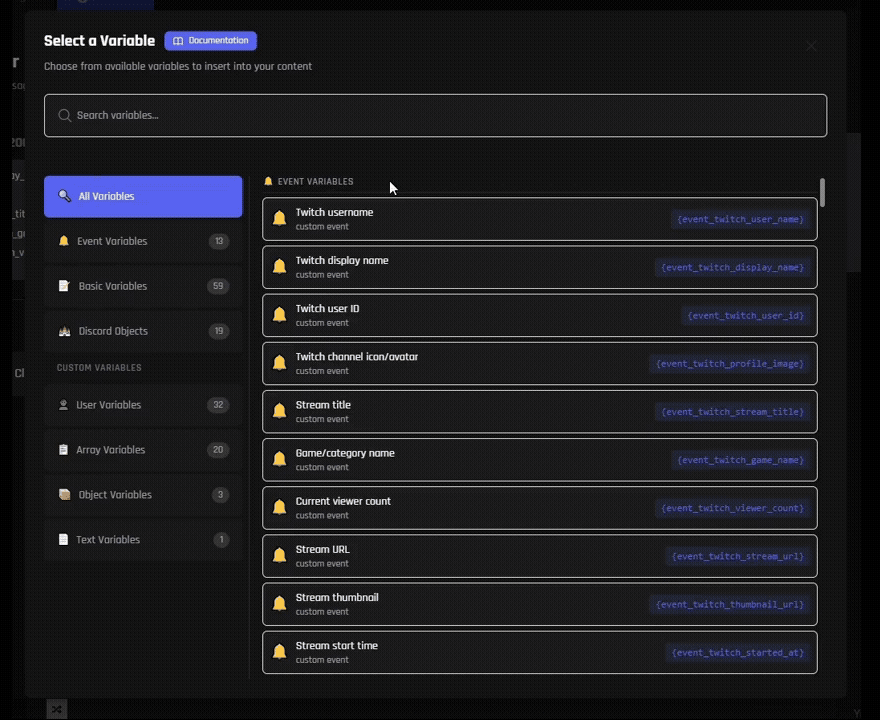Click bell icon of Twitch user ID row
The image size is (880, 720).
(279, 315)
